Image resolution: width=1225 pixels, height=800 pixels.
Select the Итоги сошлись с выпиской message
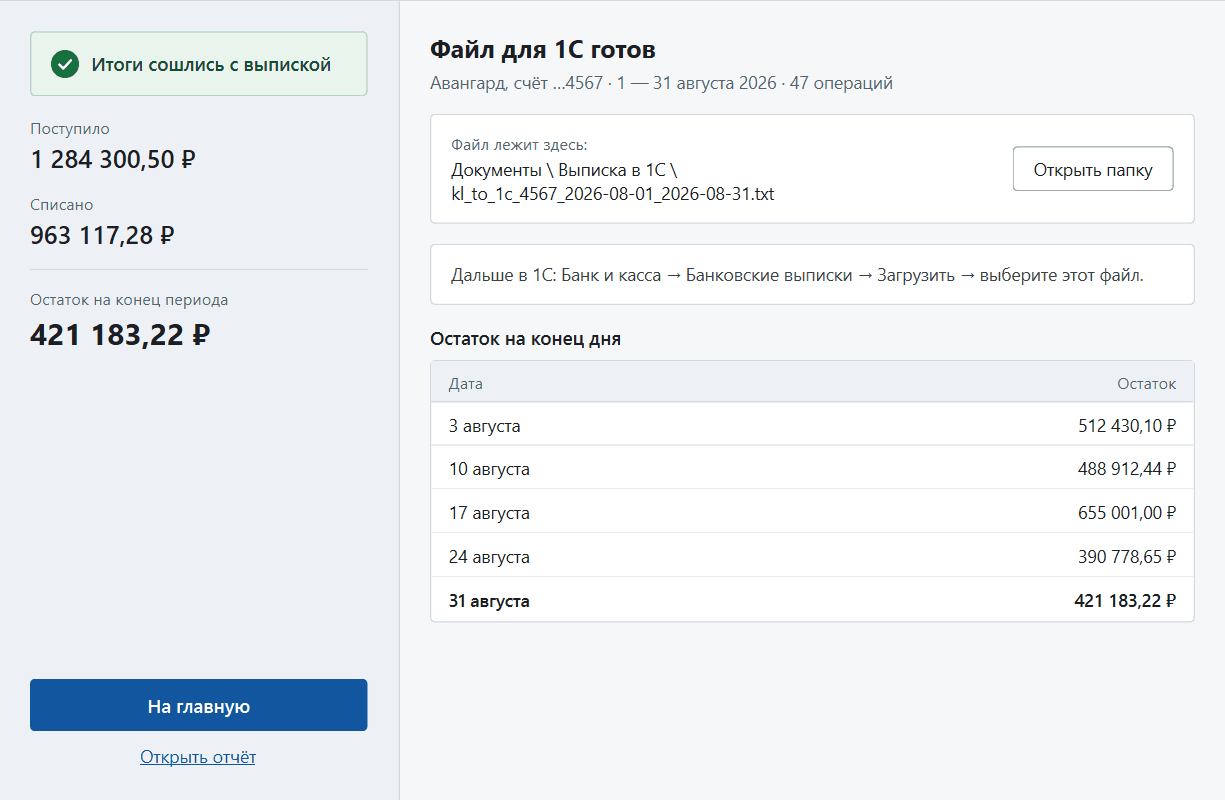pyautogui.click(x=211, y=65)
